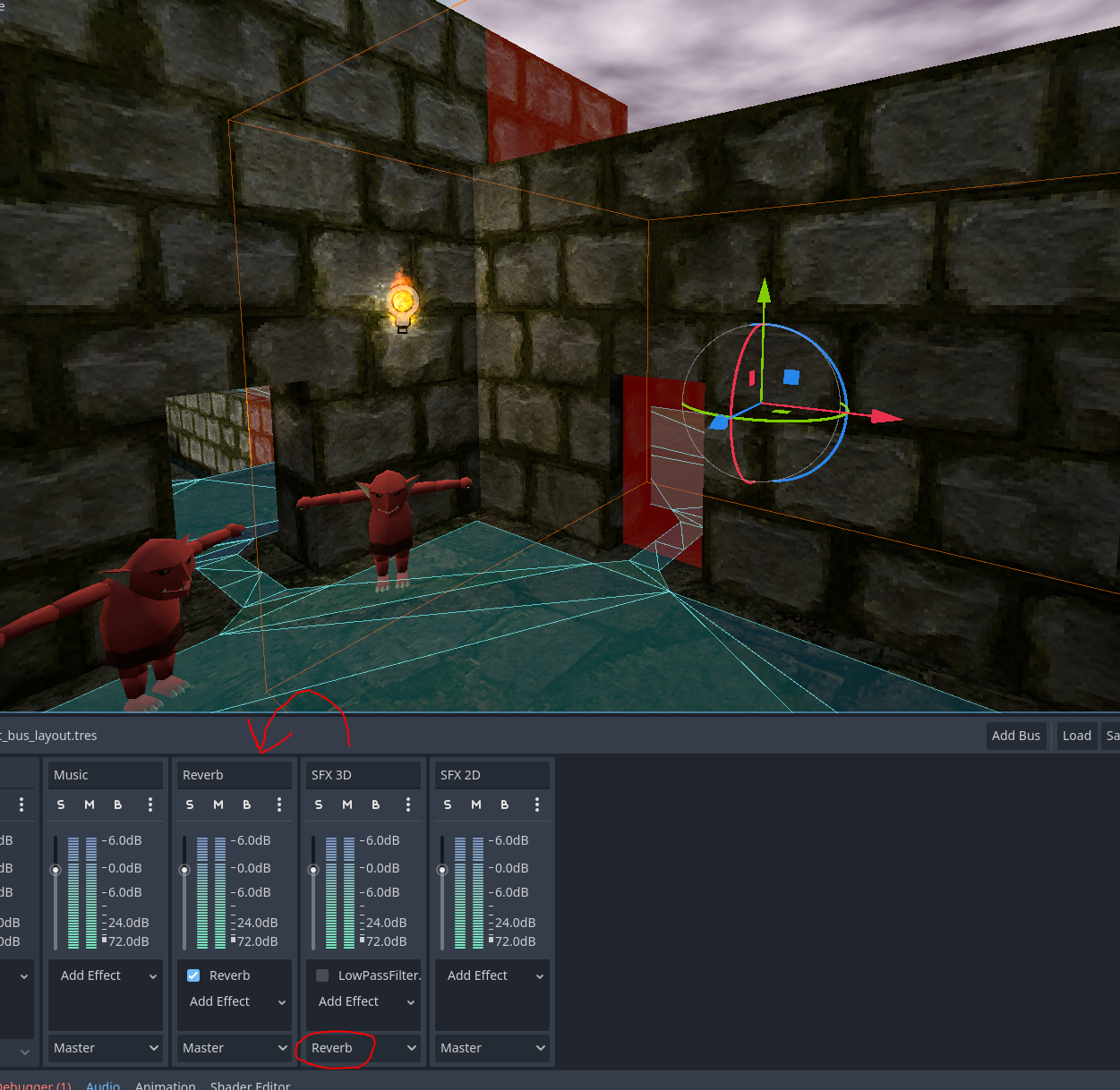Enable the LowPassFilter effect checkbox
This screenshot has height=1090, width=1120.
tap(322, 975)
